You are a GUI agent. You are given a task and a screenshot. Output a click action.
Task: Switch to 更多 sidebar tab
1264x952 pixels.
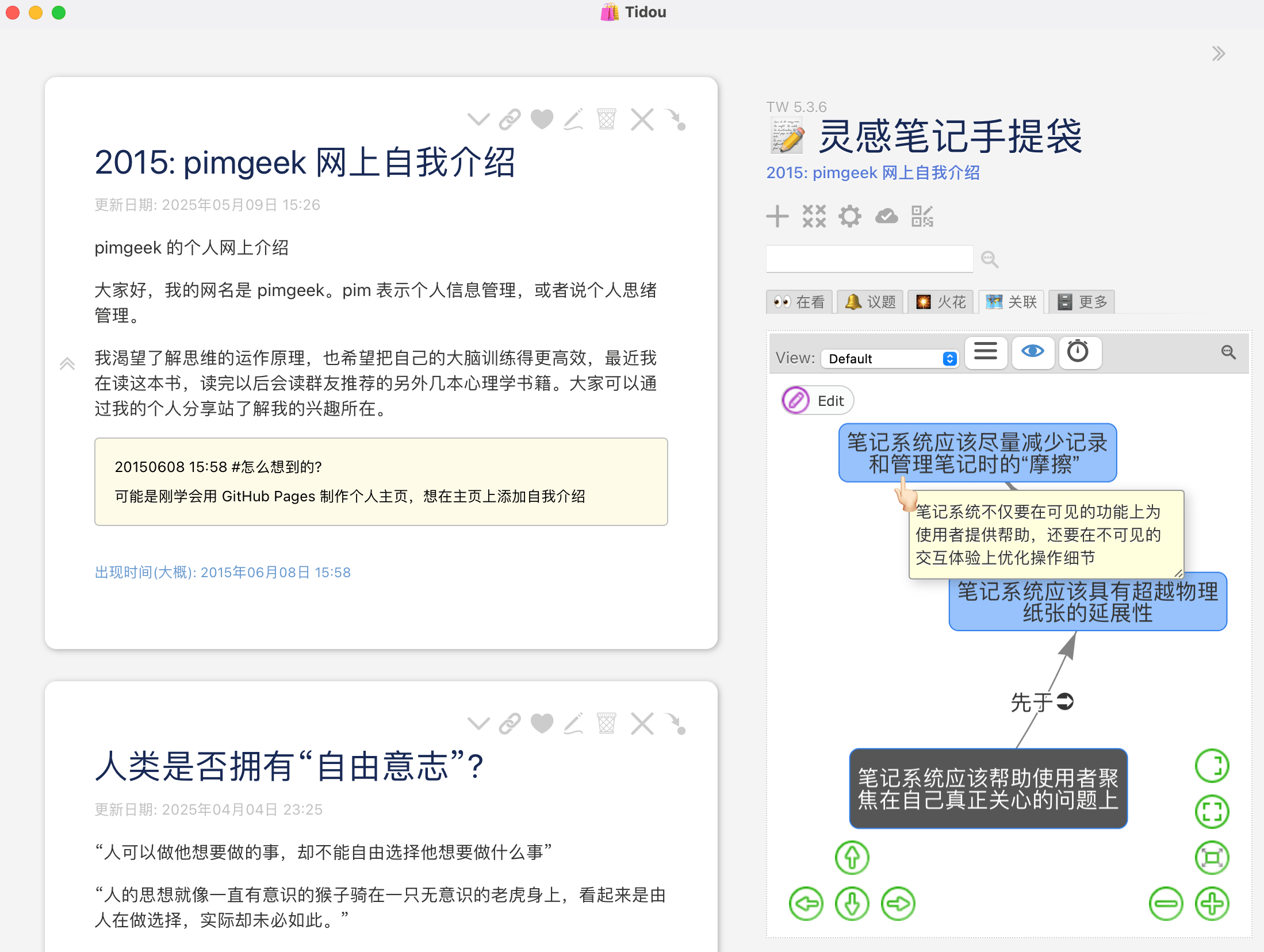[1081, 302]
